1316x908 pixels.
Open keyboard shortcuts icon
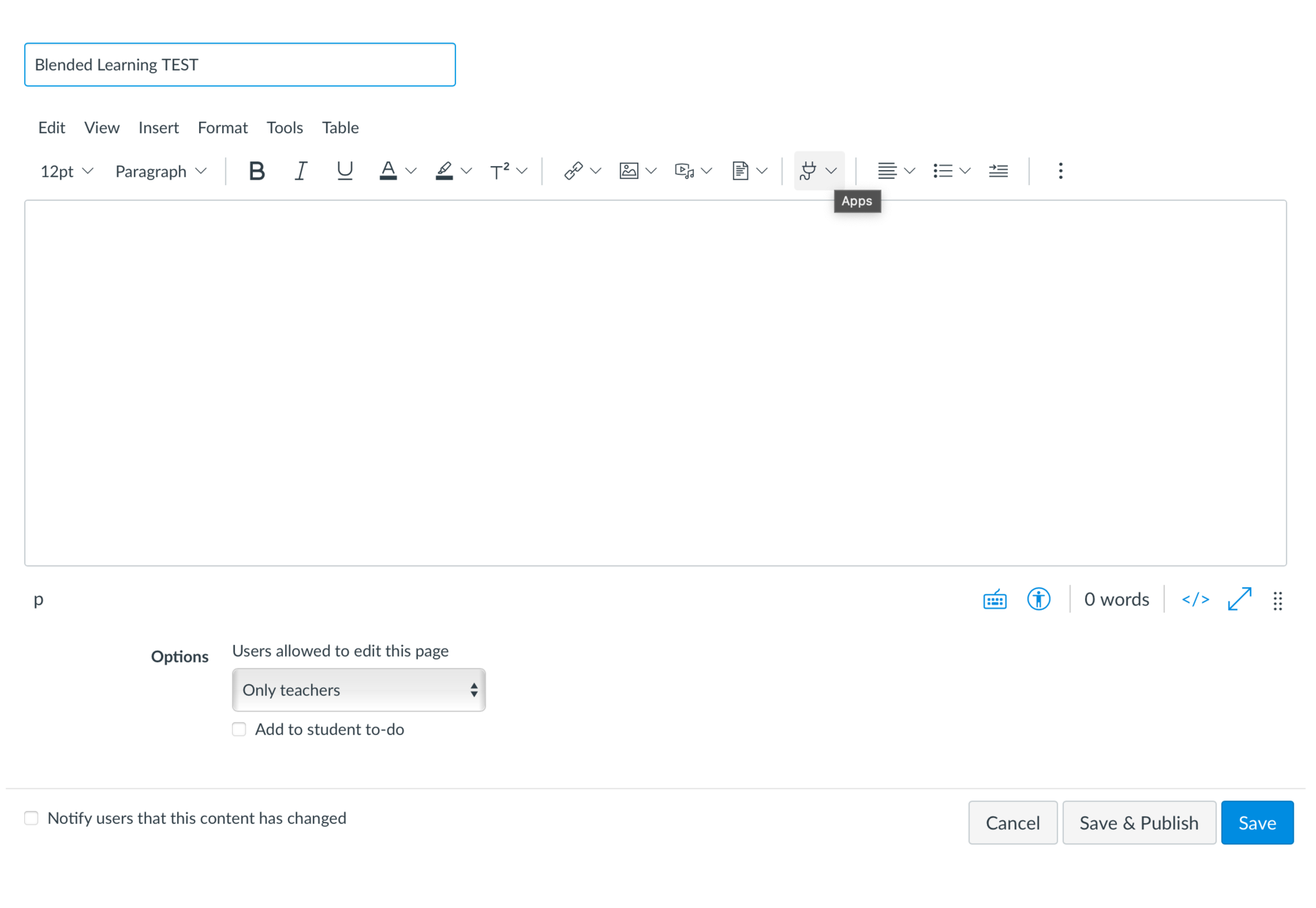click(994, 599)
